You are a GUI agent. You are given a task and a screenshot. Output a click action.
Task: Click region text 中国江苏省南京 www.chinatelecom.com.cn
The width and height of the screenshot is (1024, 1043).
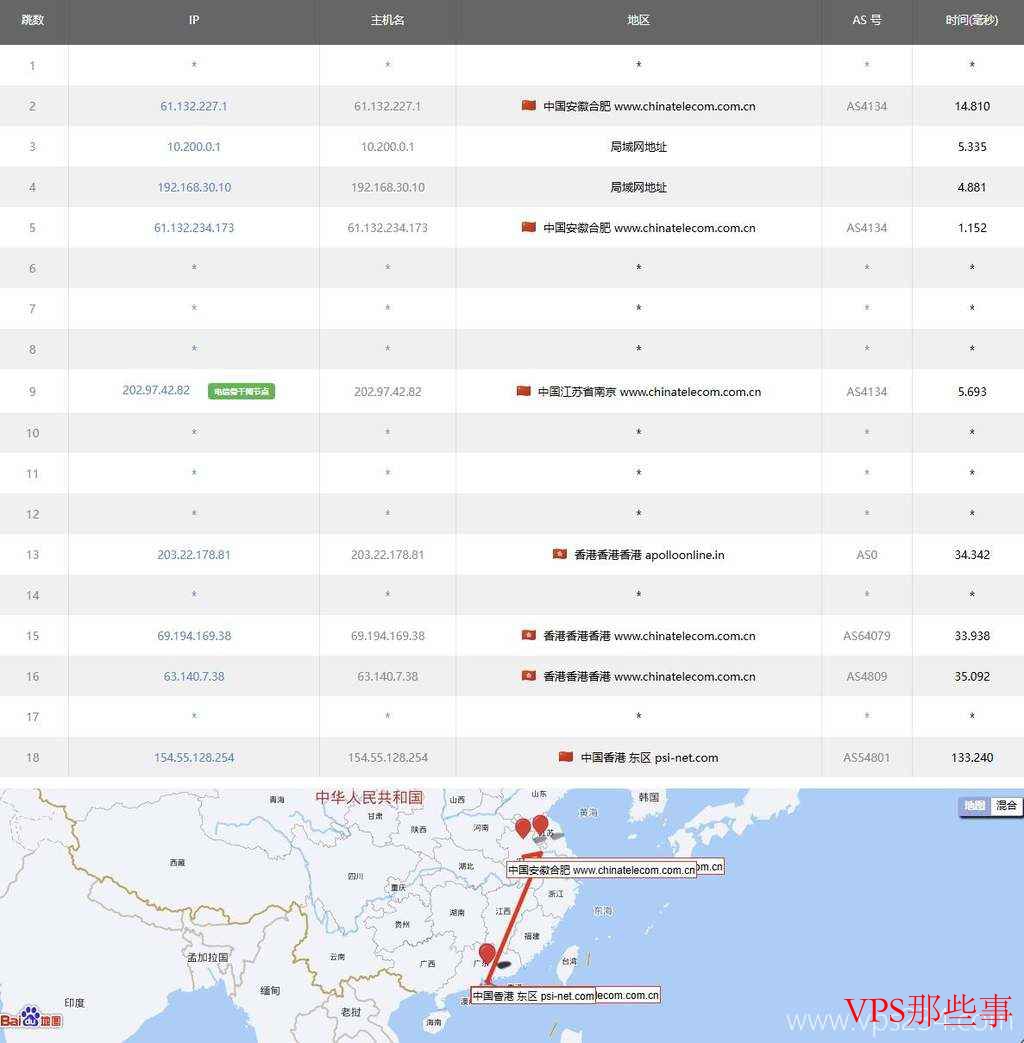coord(649,392)
